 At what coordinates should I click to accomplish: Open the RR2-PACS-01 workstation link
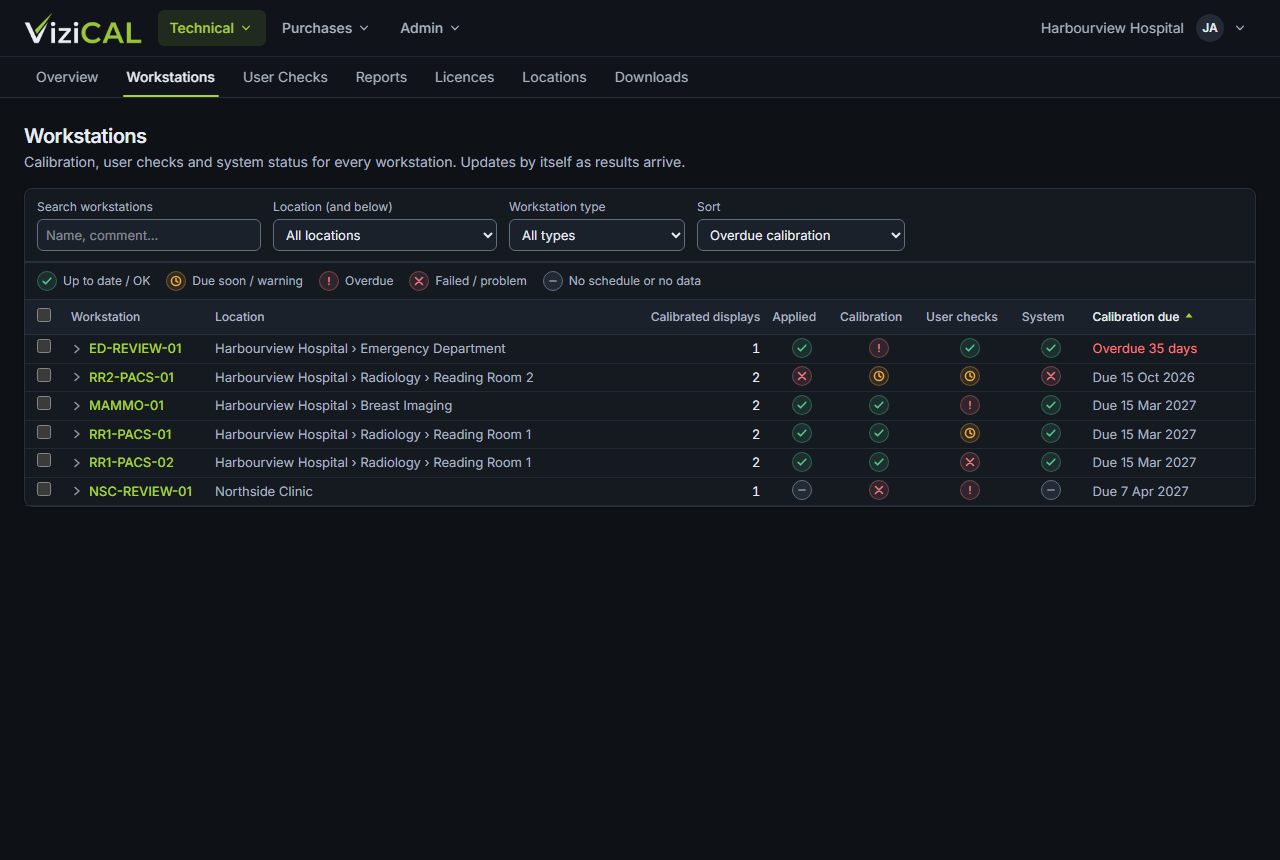click(131, 377)
